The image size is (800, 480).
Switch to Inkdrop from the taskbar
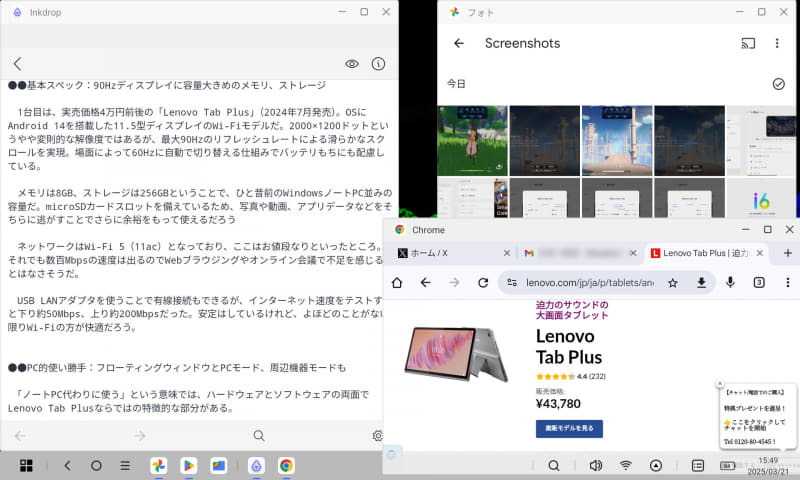(256, 465)
